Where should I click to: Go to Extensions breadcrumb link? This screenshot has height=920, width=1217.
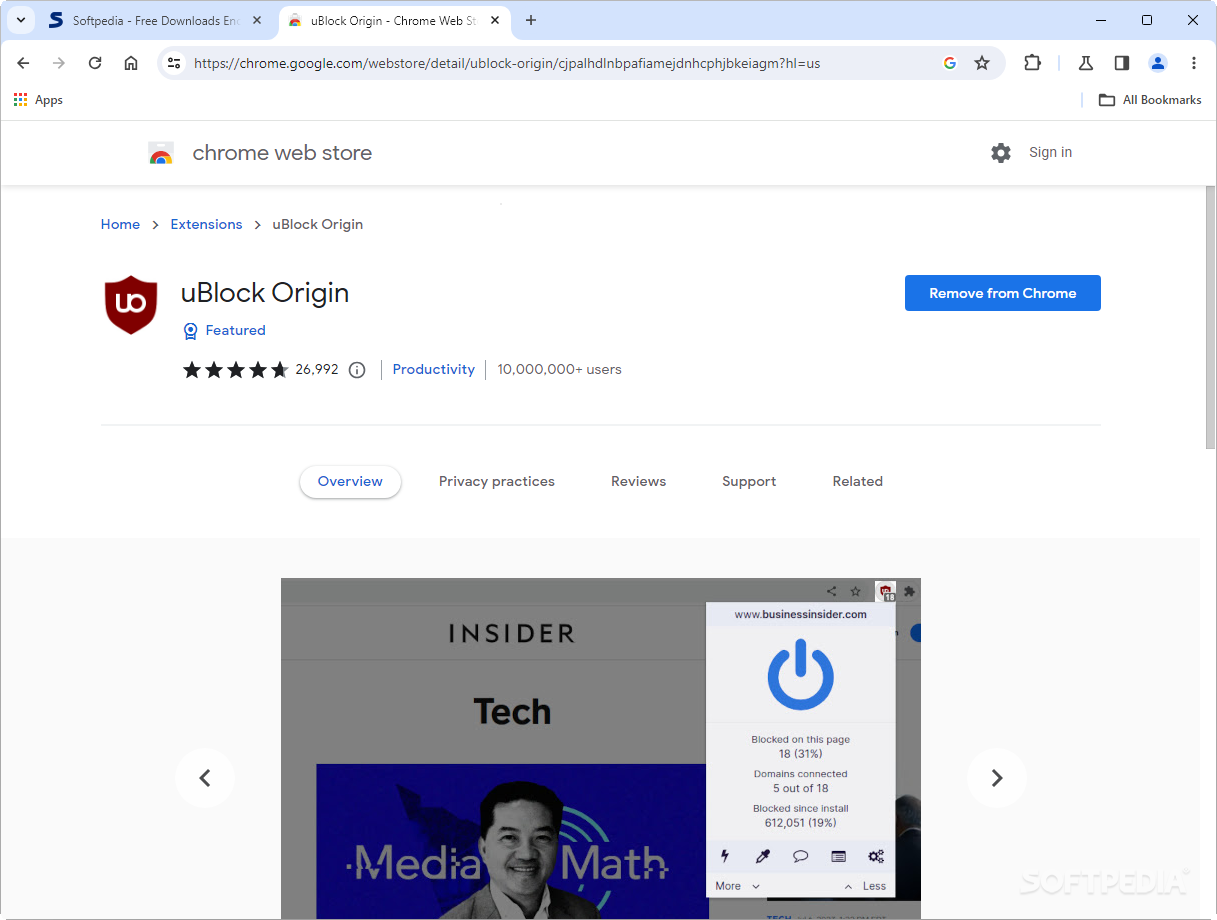click(x=206, y=225)
